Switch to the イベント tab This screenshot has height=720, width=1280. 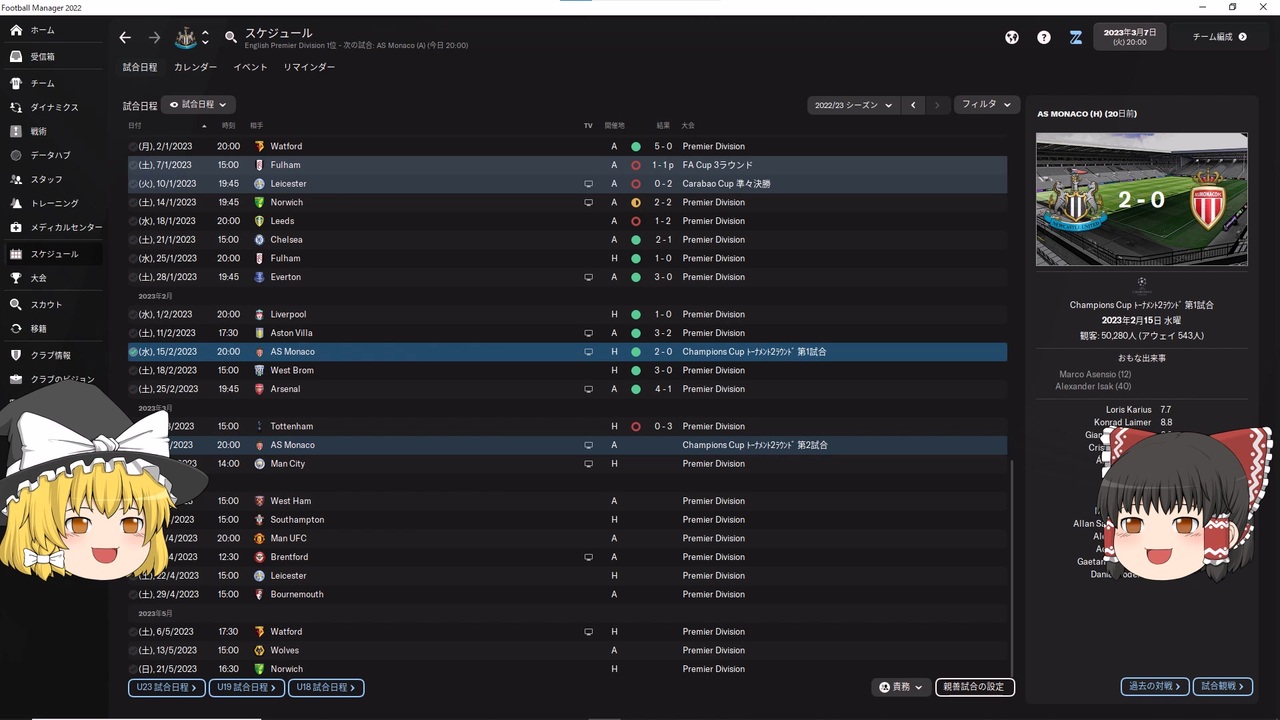pyautogui.click(x=250, y=67)
